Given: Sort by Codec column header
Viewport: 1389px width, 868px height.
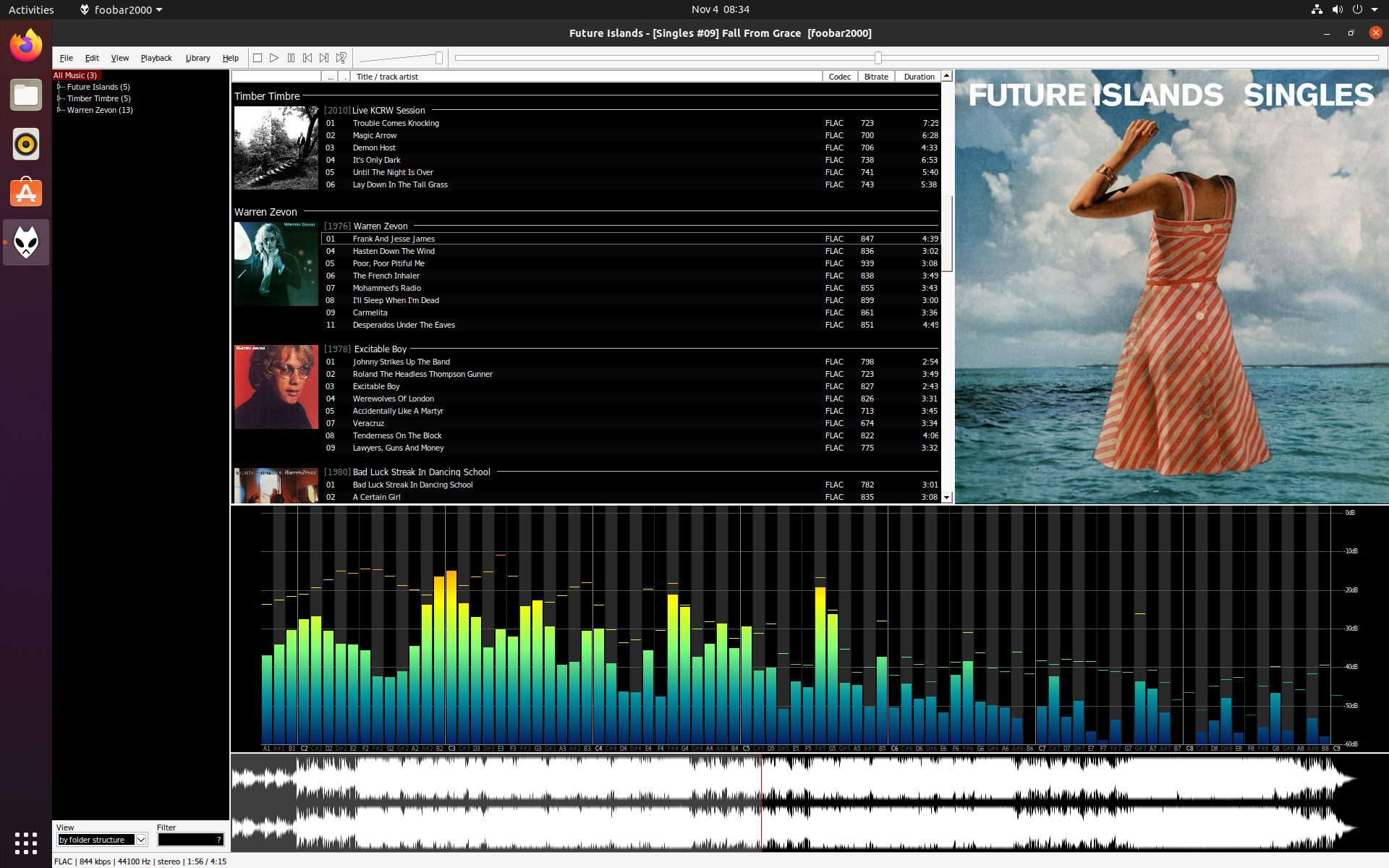Looking at the screenshot, I should tap(840, 77).
